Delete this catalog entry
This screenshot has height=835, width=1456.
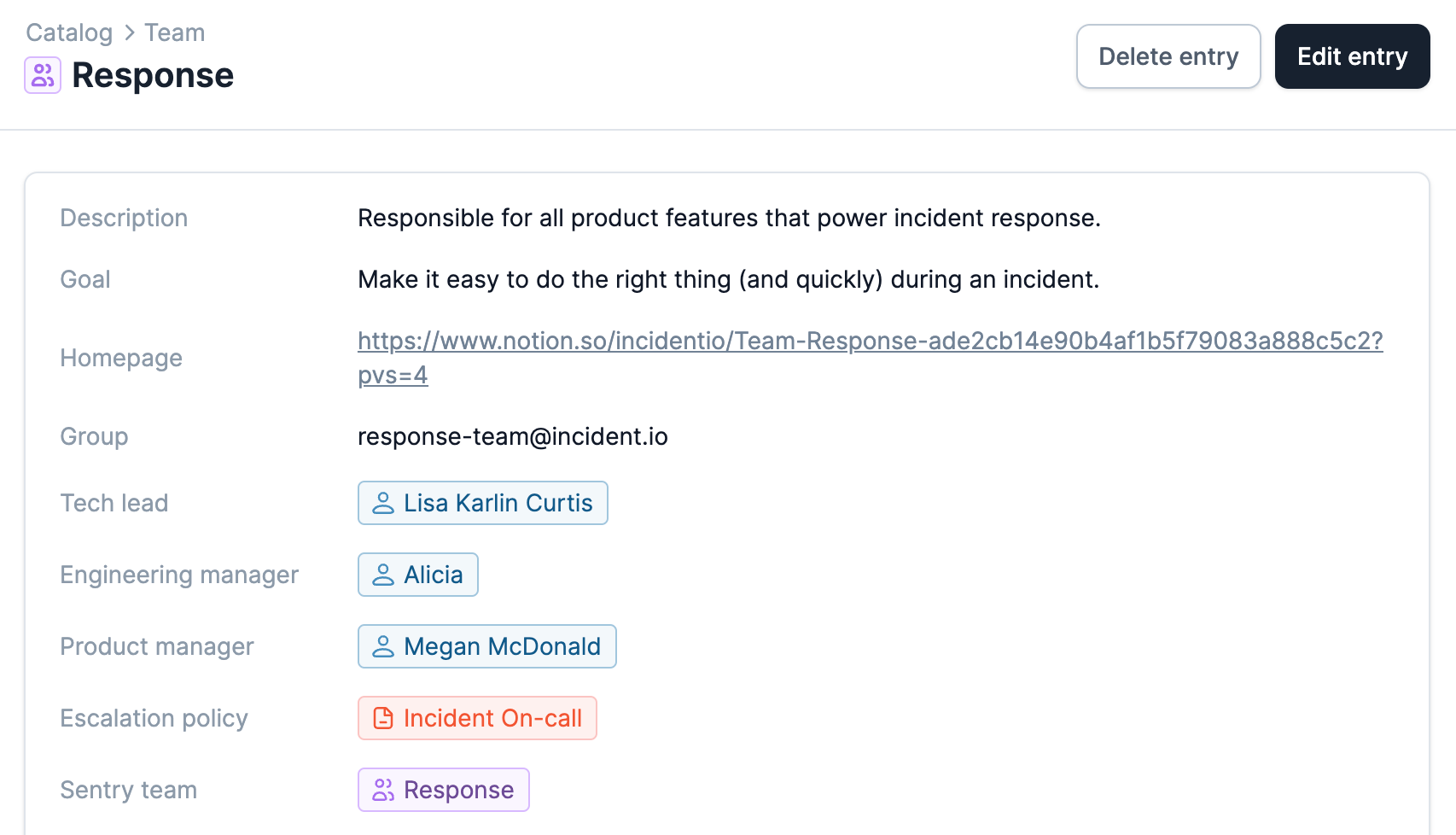[1168, 56]
